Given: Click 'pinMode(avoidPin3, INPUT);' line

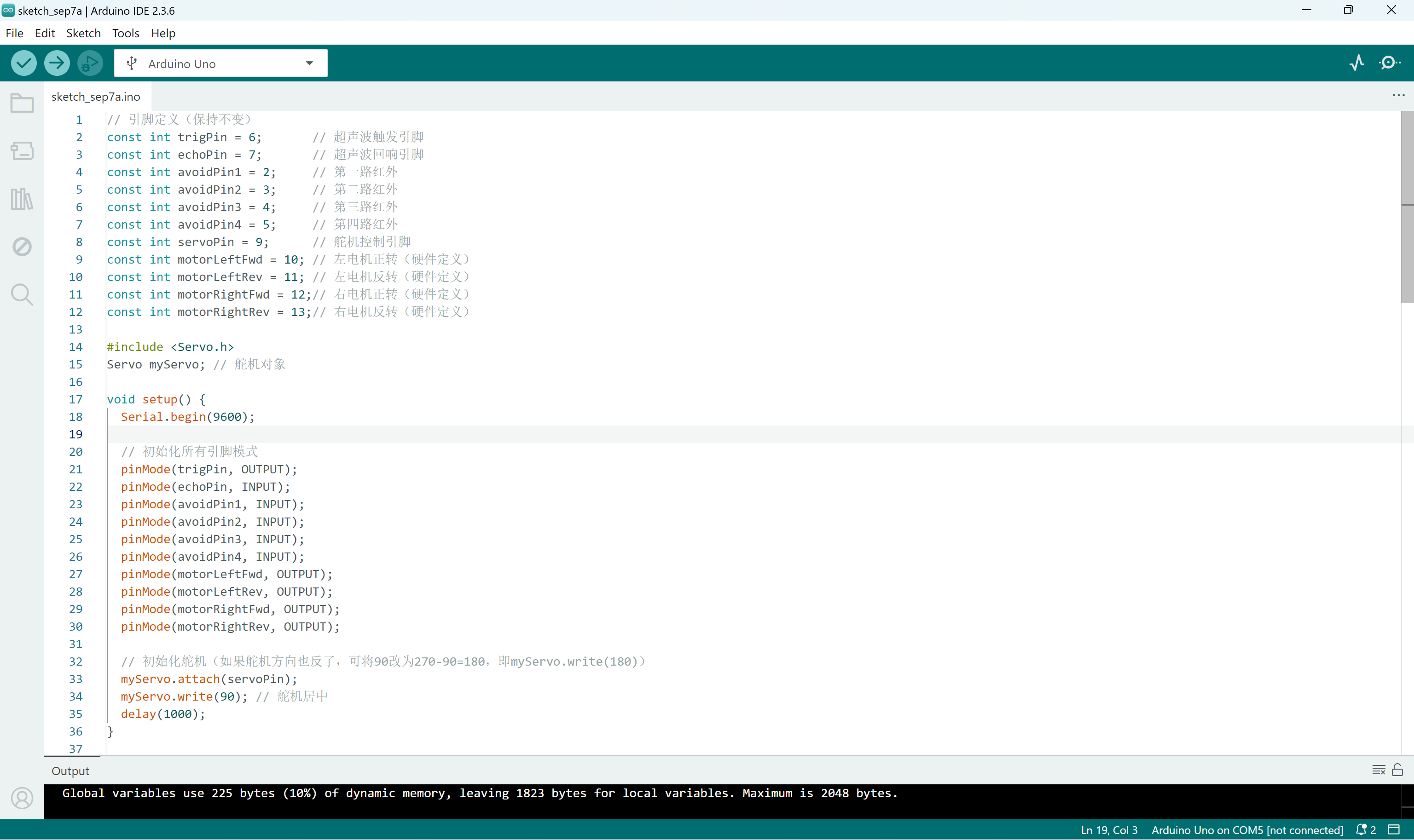Looking at the screenshot, I should click(x=212, y=540).
